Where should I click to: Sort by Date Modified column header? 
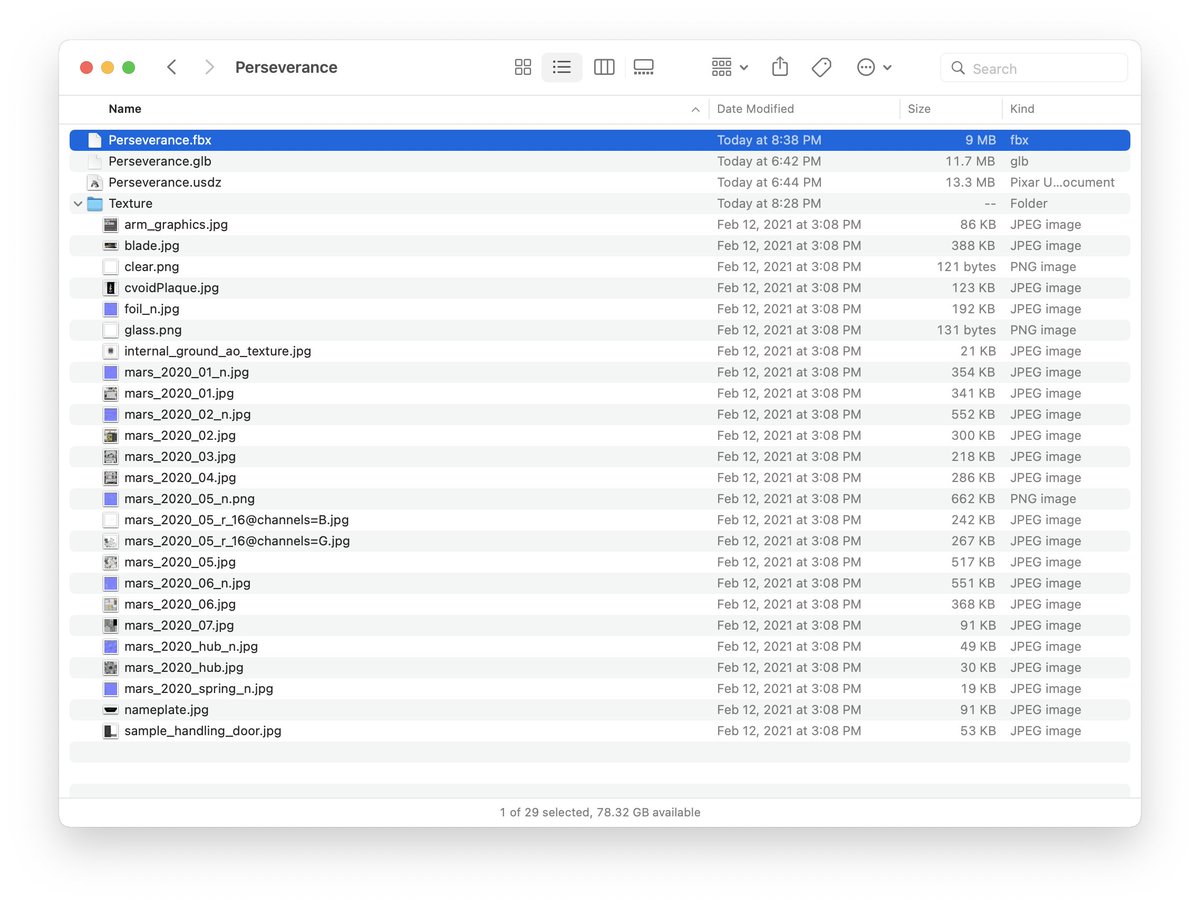coord(755,109)
